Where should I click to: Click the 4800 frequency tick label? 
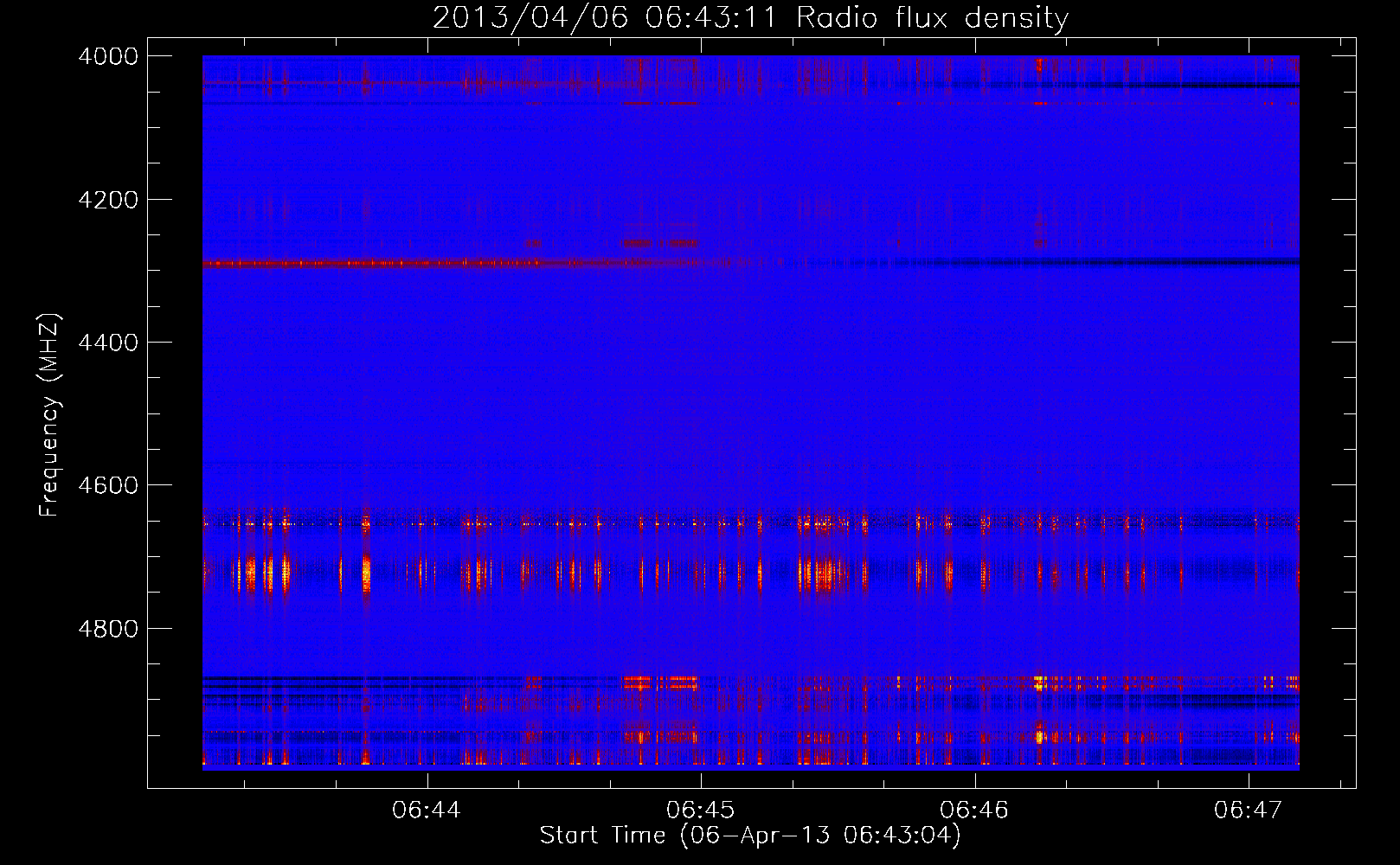tap(108, 629)
